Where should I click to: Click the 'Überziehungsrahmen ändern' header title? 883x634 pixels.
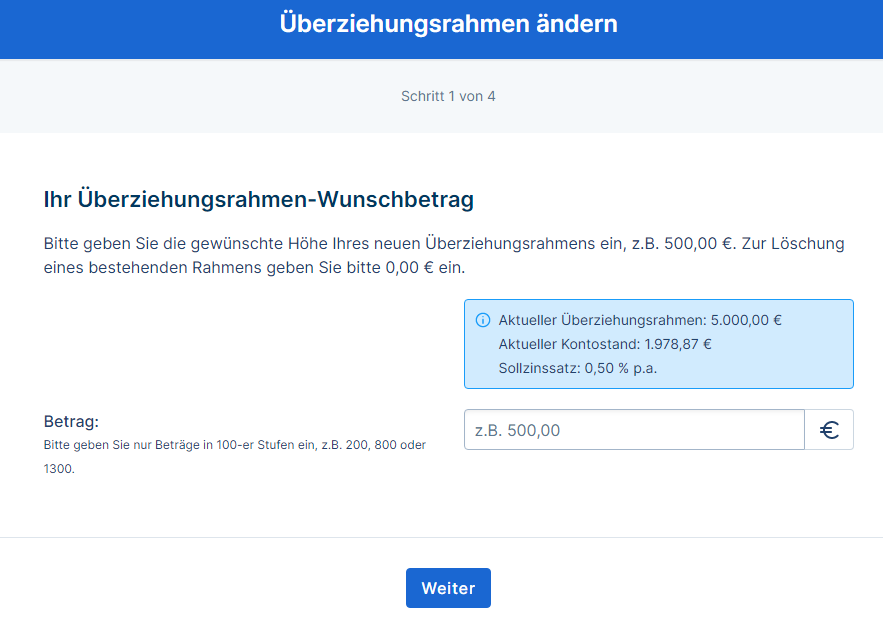[x=448, y=24]
